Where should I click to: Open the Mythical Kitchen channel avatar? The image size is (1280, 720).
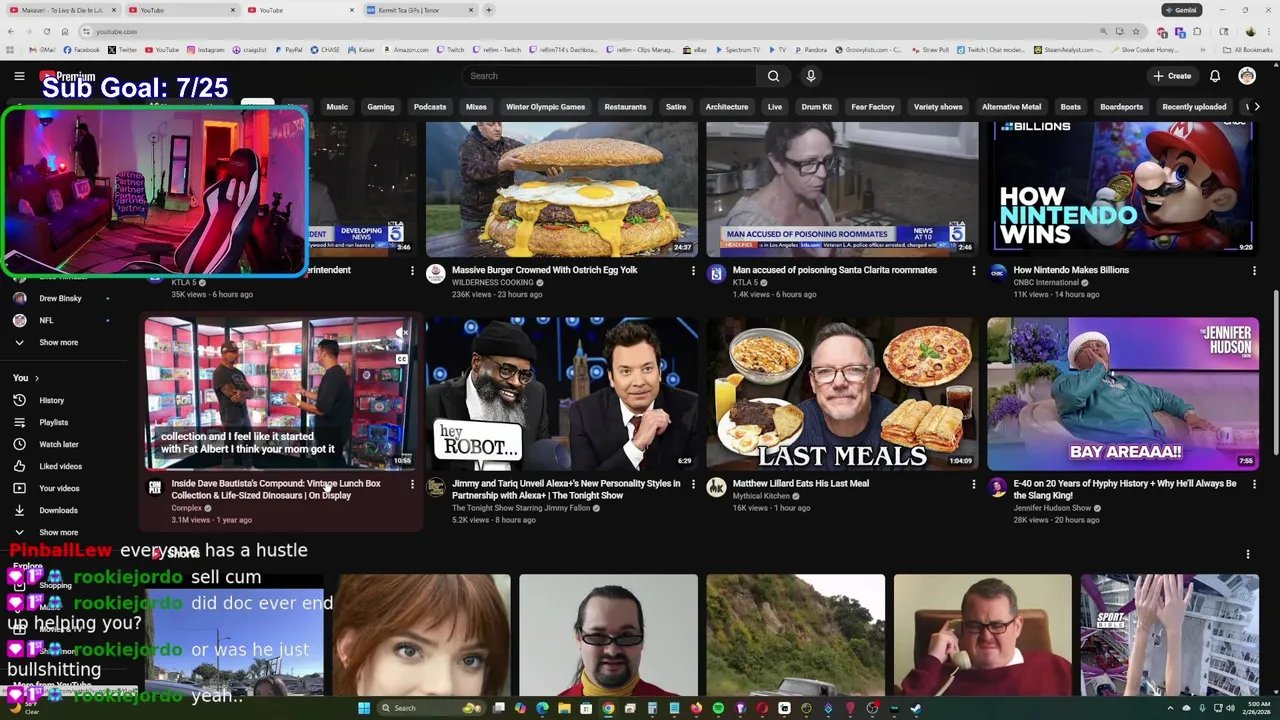coord(716,488)
